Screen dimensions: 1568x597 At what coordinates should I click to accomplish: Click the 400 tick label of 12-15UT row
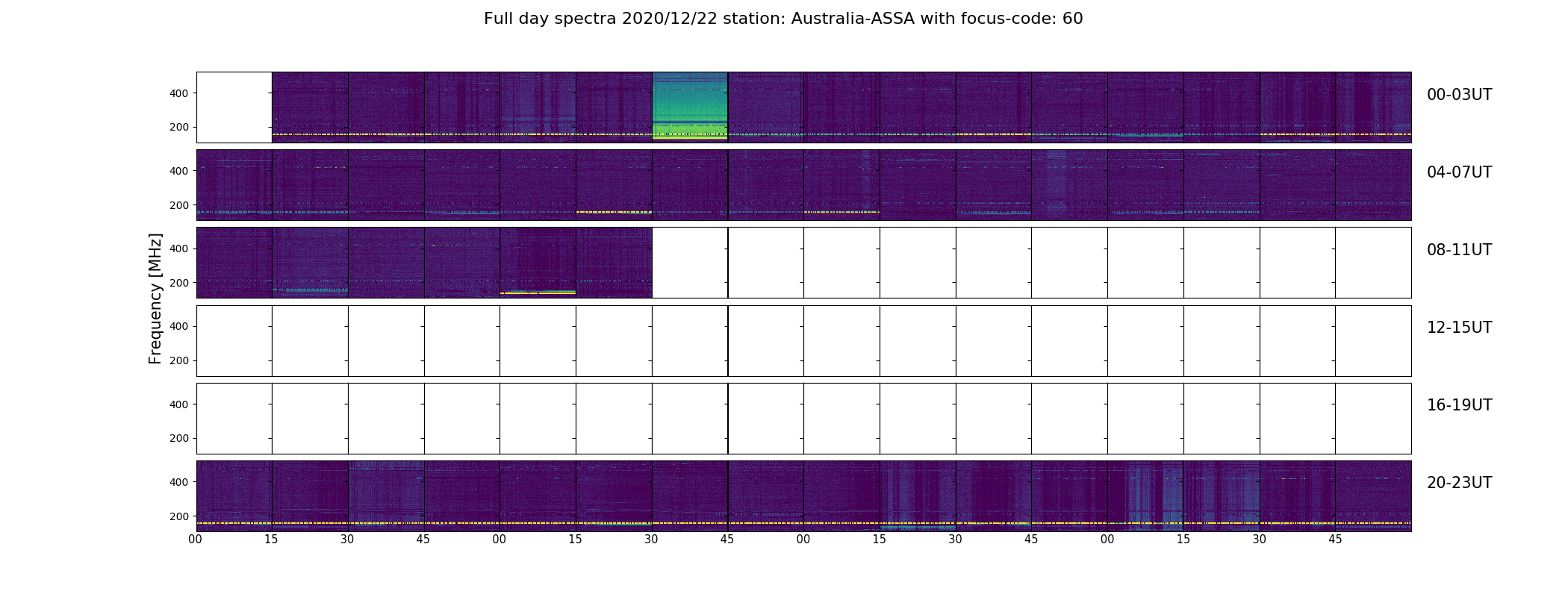(179, 326)
